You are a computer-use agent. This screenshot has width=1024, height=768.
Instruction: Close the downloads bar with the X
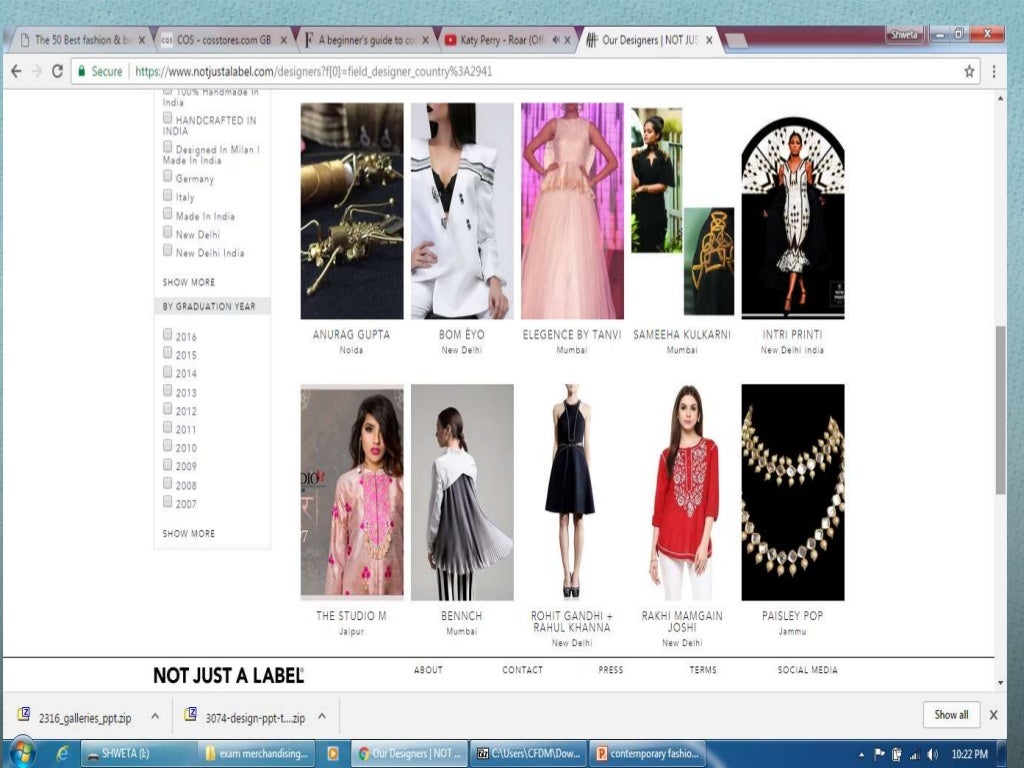click(x=993, y=715)
